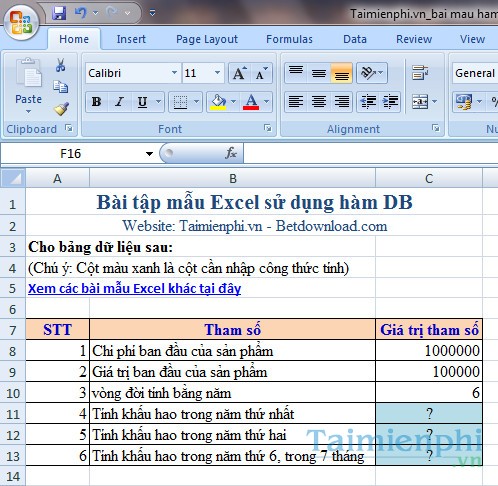Open underline style dropdown arrow
498x486 pixels.
[159, 102]
